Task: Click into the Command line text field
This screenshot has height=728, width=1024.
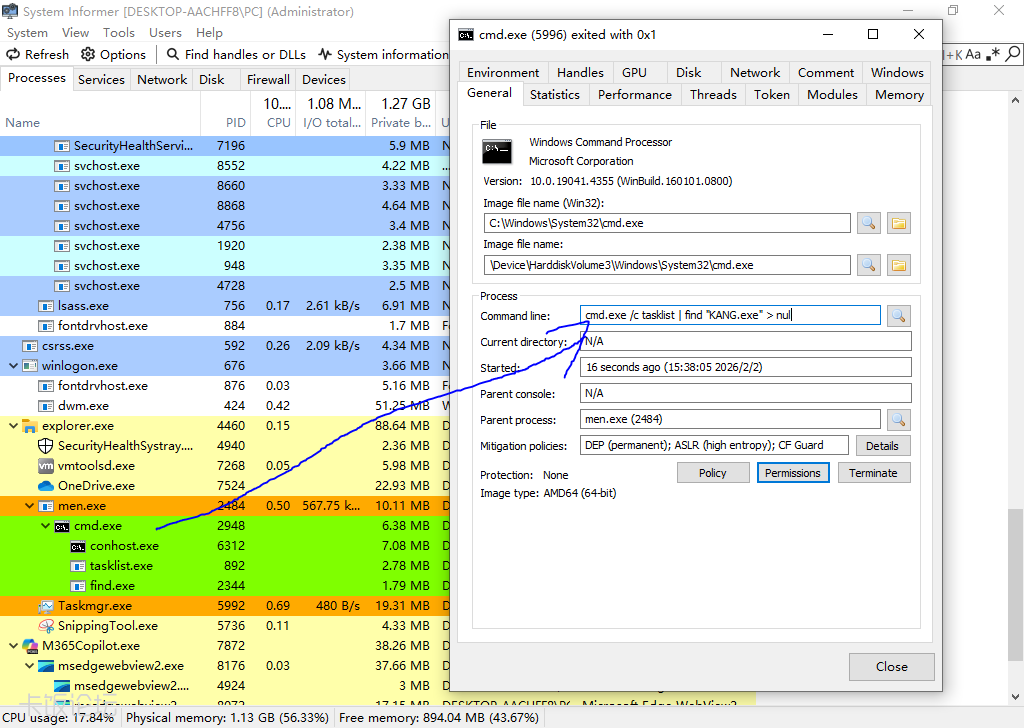Action: click(730, 316)
